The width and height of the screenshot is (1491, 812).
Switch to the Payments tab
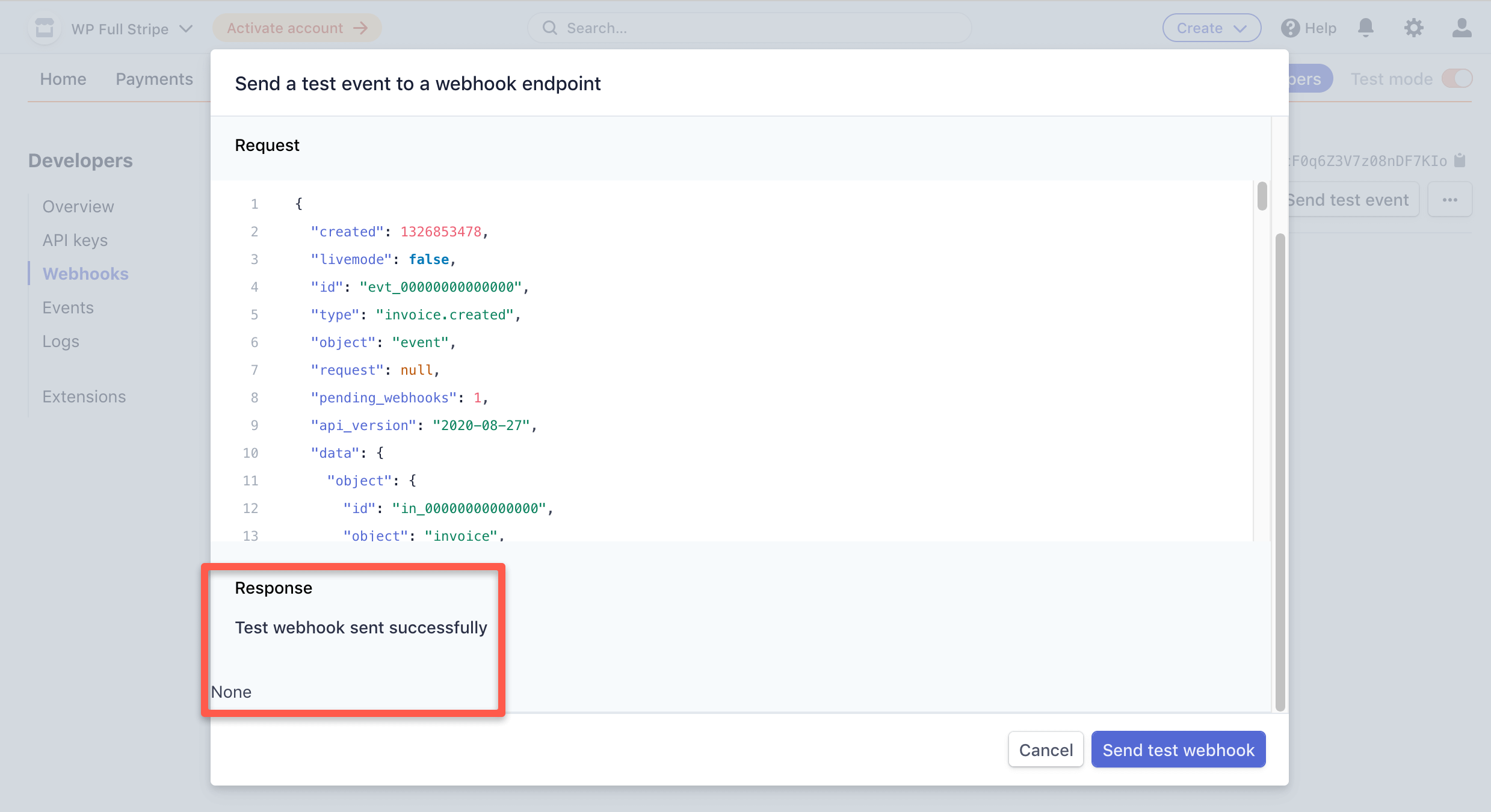pos(154,79)
